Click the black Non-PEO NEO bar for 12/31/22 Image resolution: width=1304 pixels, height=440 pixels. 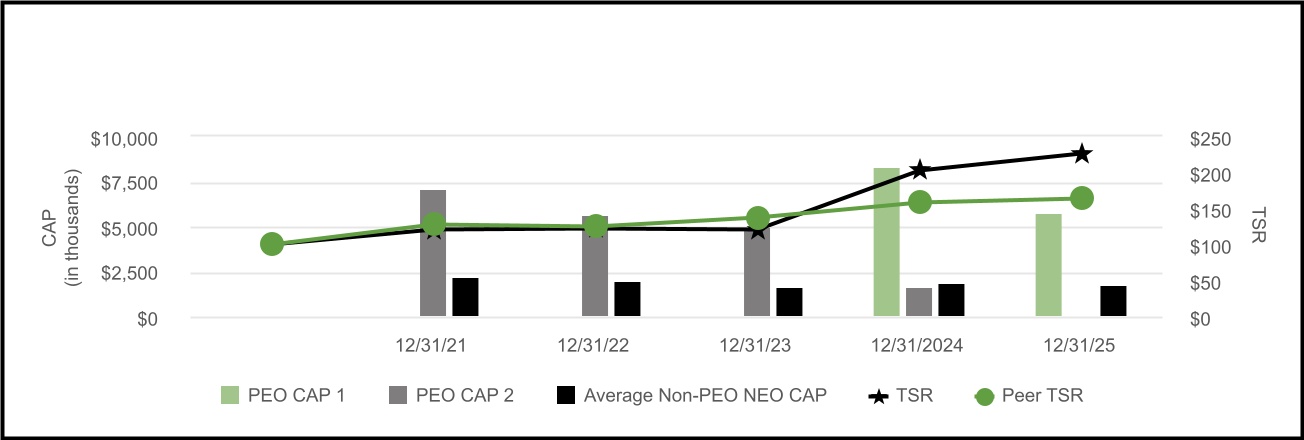[x=627, y=300]
